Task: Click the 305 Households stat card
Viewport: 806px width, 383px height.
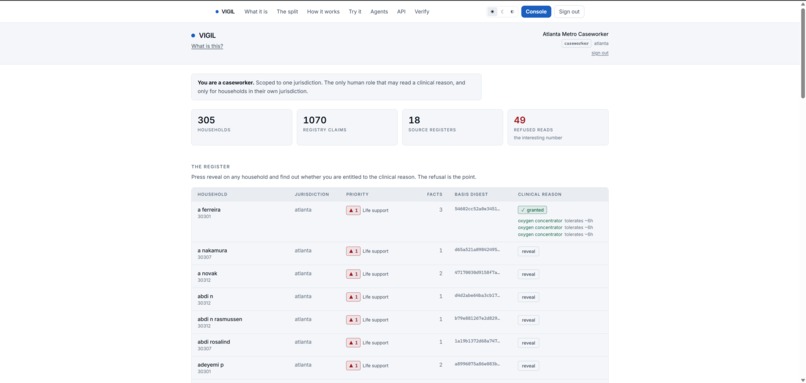Action: (x=242, y=127)
